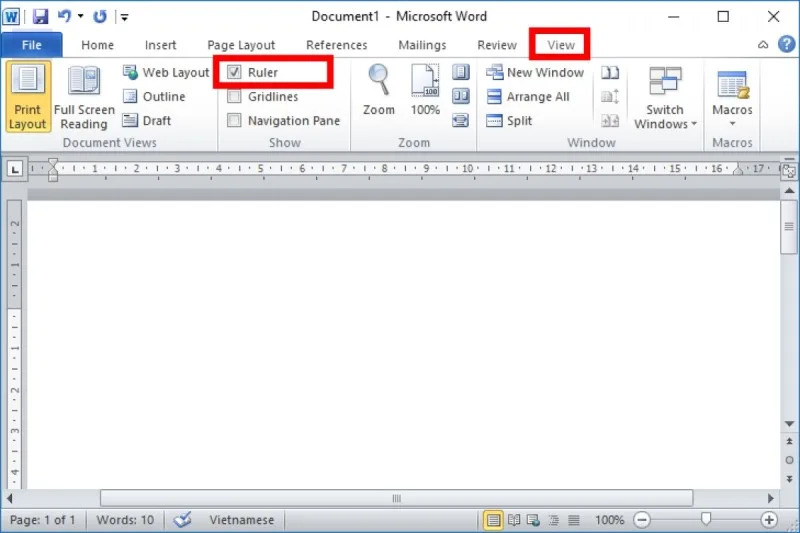The height and width of the screenshot is (533, 800).
Task: Set zoom to 100% using ribbon button
Action: coord(425,89)
